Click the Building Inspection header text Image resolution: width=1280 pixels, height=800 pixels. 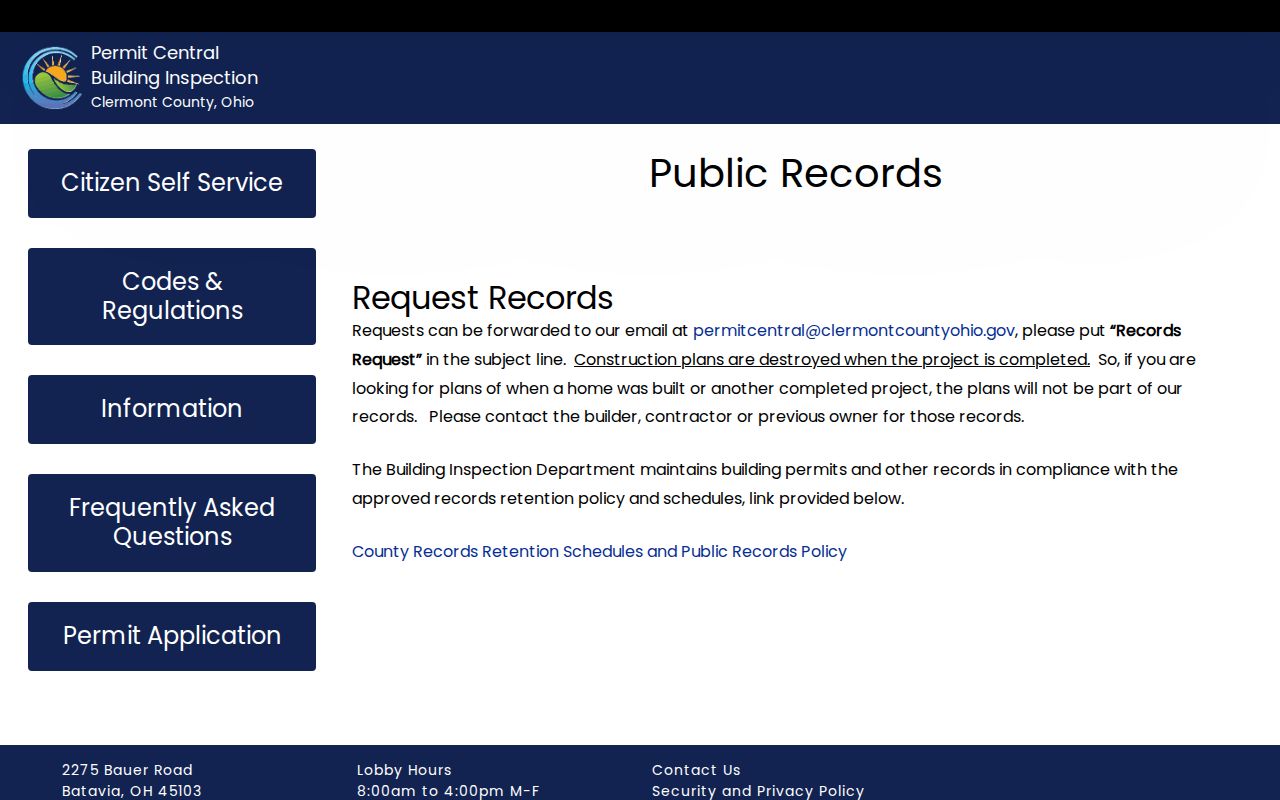pyautogui.click(x=174, y=78)
